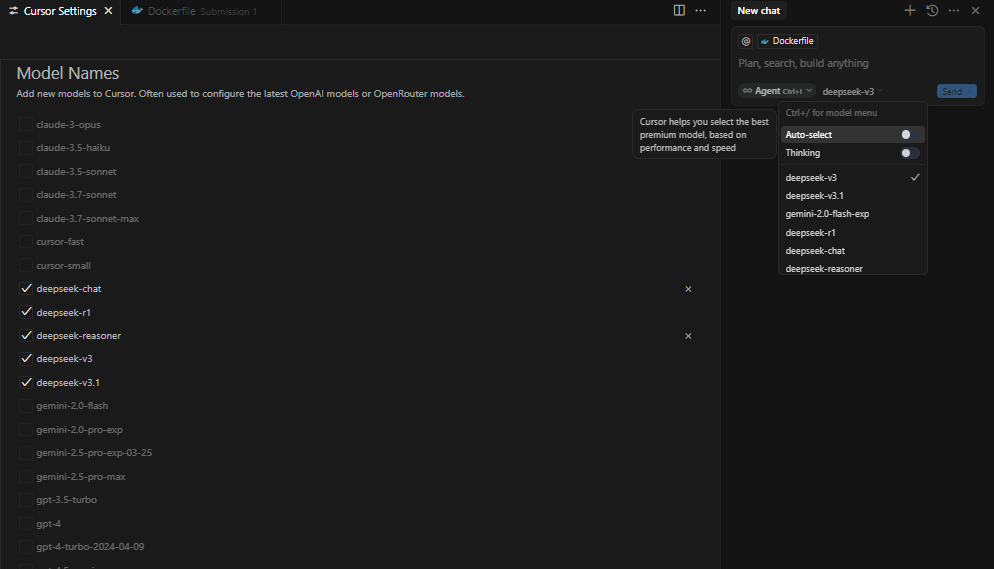The image size is (994, 569).
Task: Choose deepseek-r1 in model menu
Action: pos(853,233)
